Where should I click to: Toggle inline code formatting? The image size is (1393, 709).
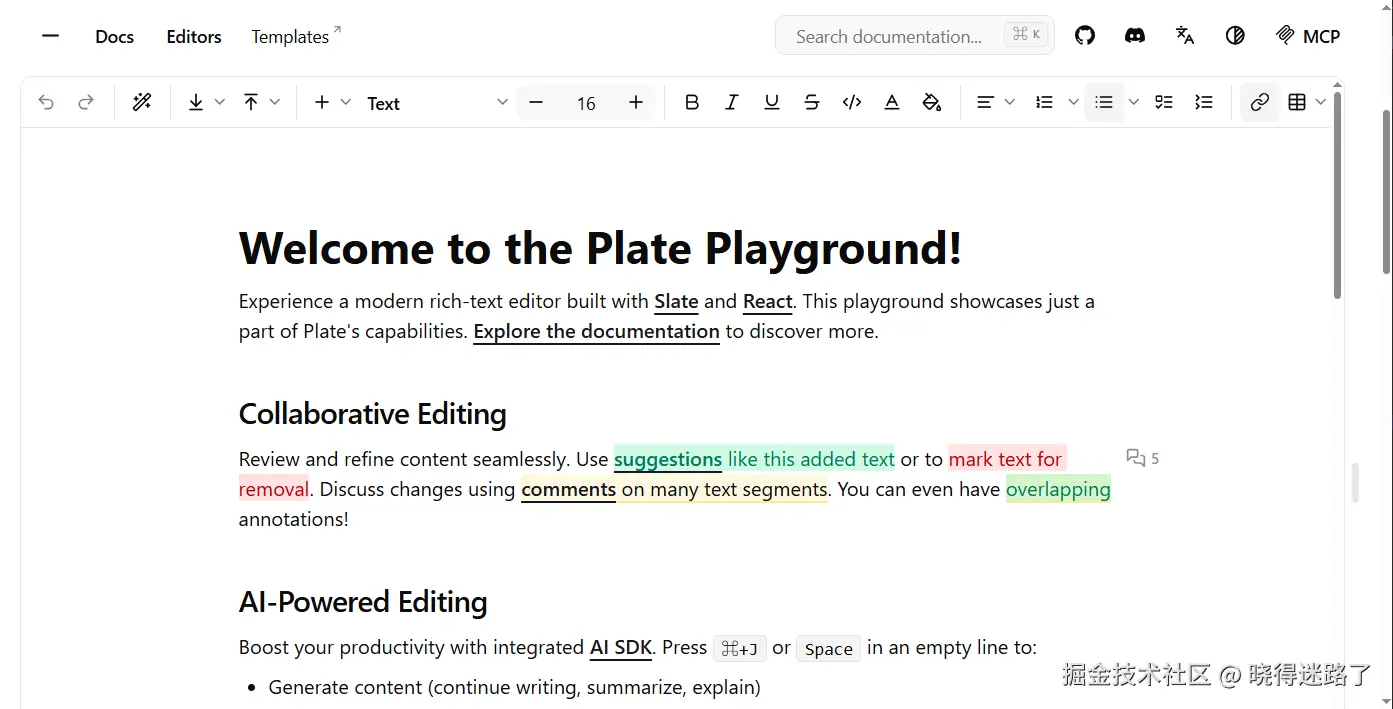click(x=852, y=102)
